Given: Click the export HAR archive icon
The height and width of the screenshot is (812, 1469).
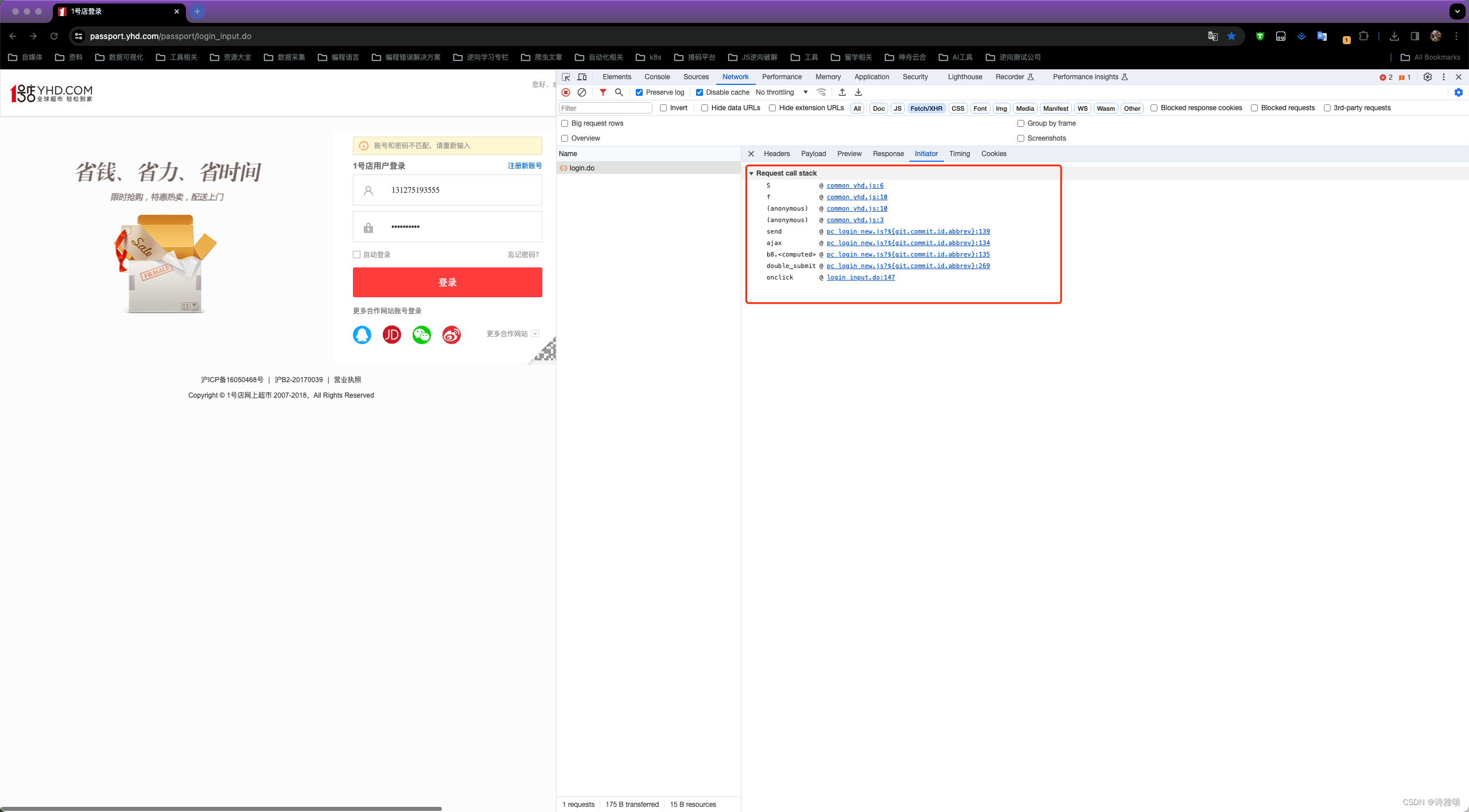Looking at the screenshot, I should click(859, 92).
